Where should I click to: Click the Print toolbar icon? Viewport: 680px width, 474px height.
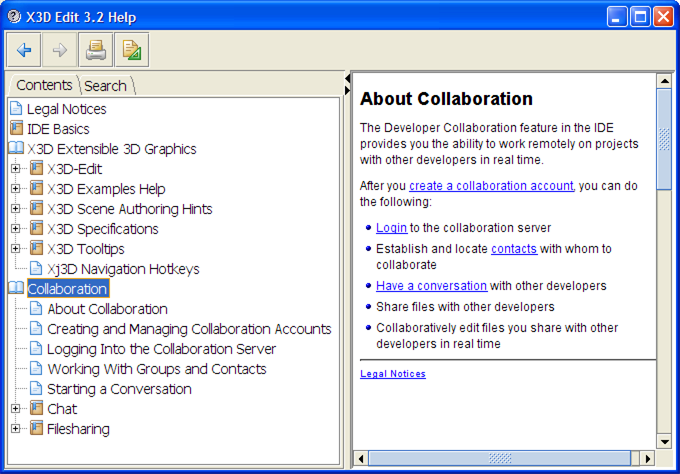(x=95, y=49)
